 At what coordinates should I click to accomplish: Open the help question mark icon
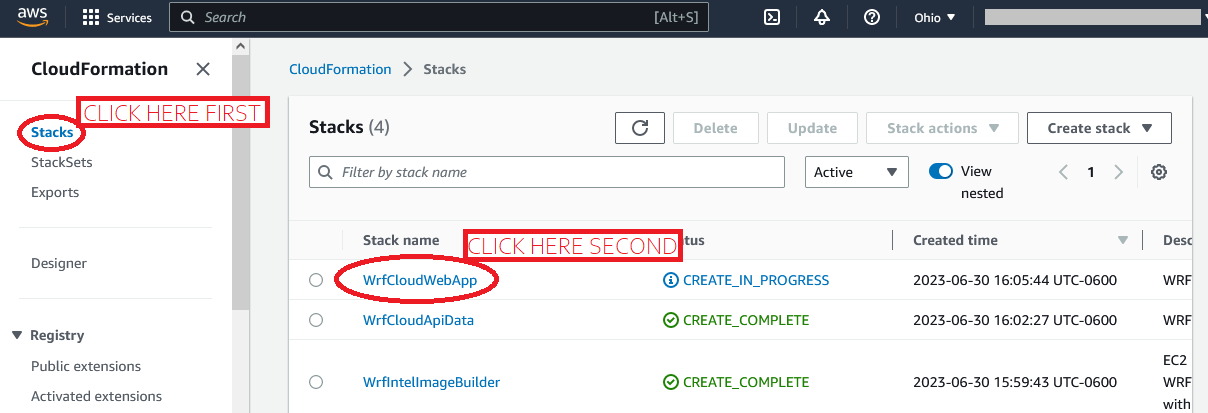pyautogui.click(x=872, y=18)
